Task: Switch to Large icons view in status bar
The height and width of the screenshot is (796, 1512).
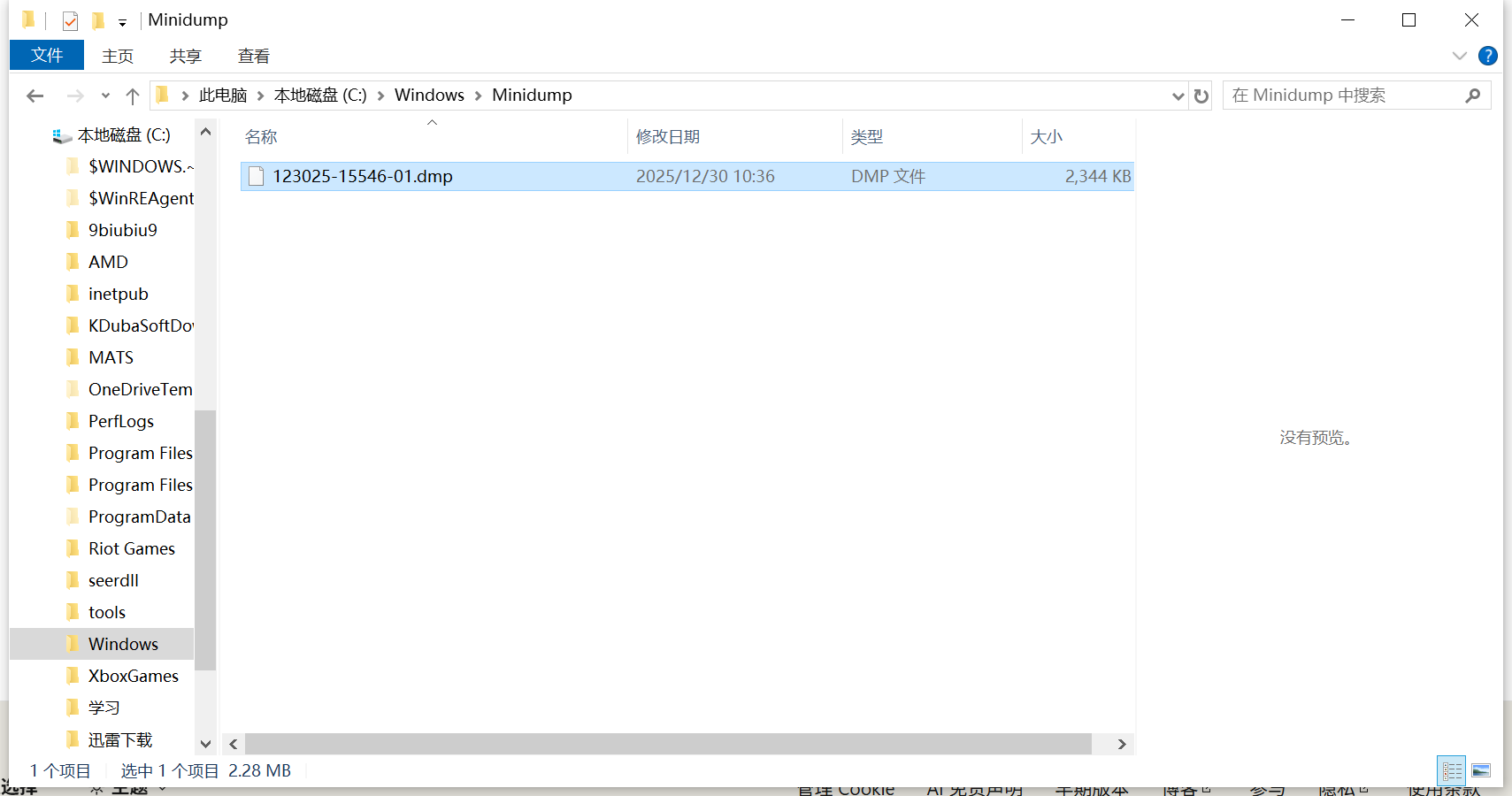Action: (1481, 771)
